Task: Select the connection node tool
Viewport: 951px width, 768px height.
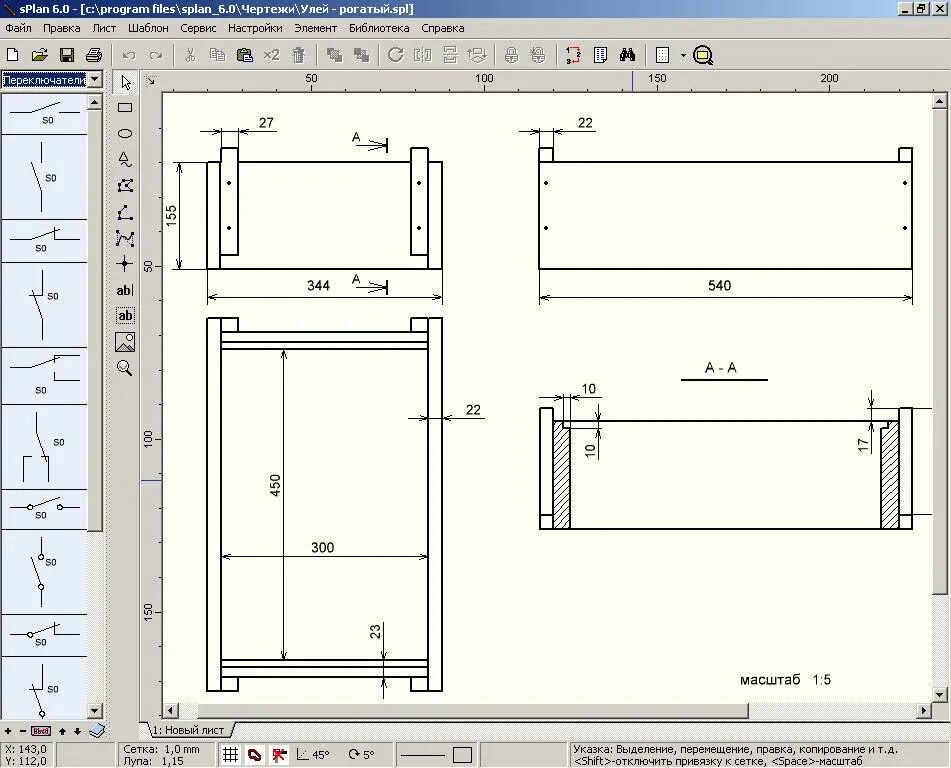Action: click(x=125, y=264)
